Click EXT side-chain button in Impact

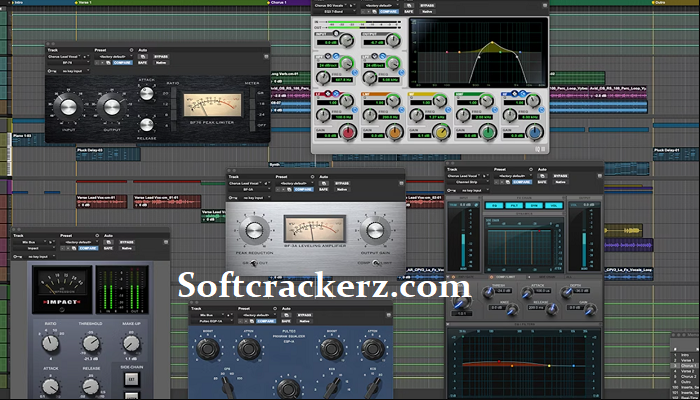pos(132,379)
